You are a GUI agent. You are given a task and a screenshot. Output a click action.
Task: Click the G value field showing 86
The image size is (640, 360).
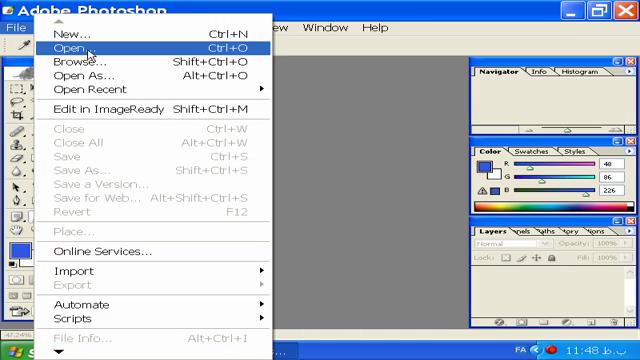611,177
